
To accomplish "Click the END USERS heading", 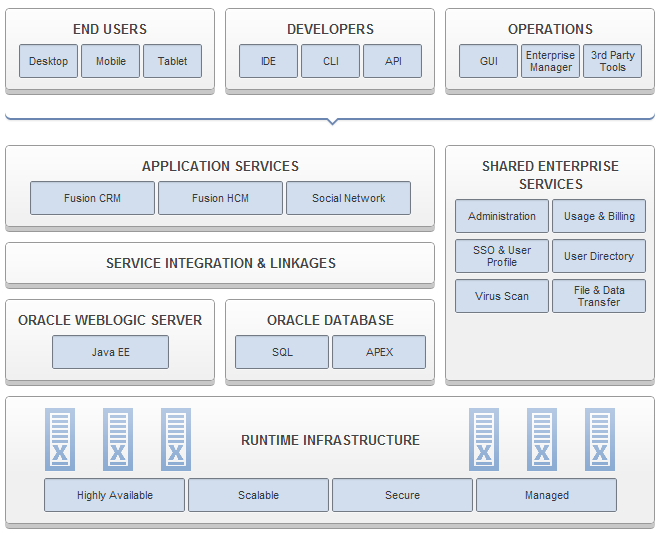I will [110, 29].
